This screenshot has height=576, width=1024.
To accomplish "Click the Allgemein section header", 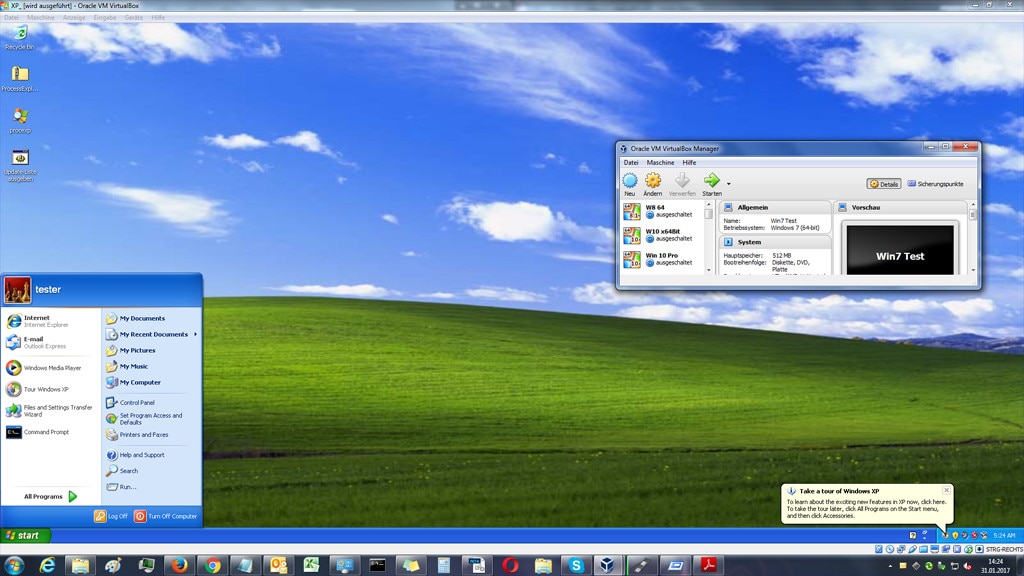I will [x=775, y=208].
